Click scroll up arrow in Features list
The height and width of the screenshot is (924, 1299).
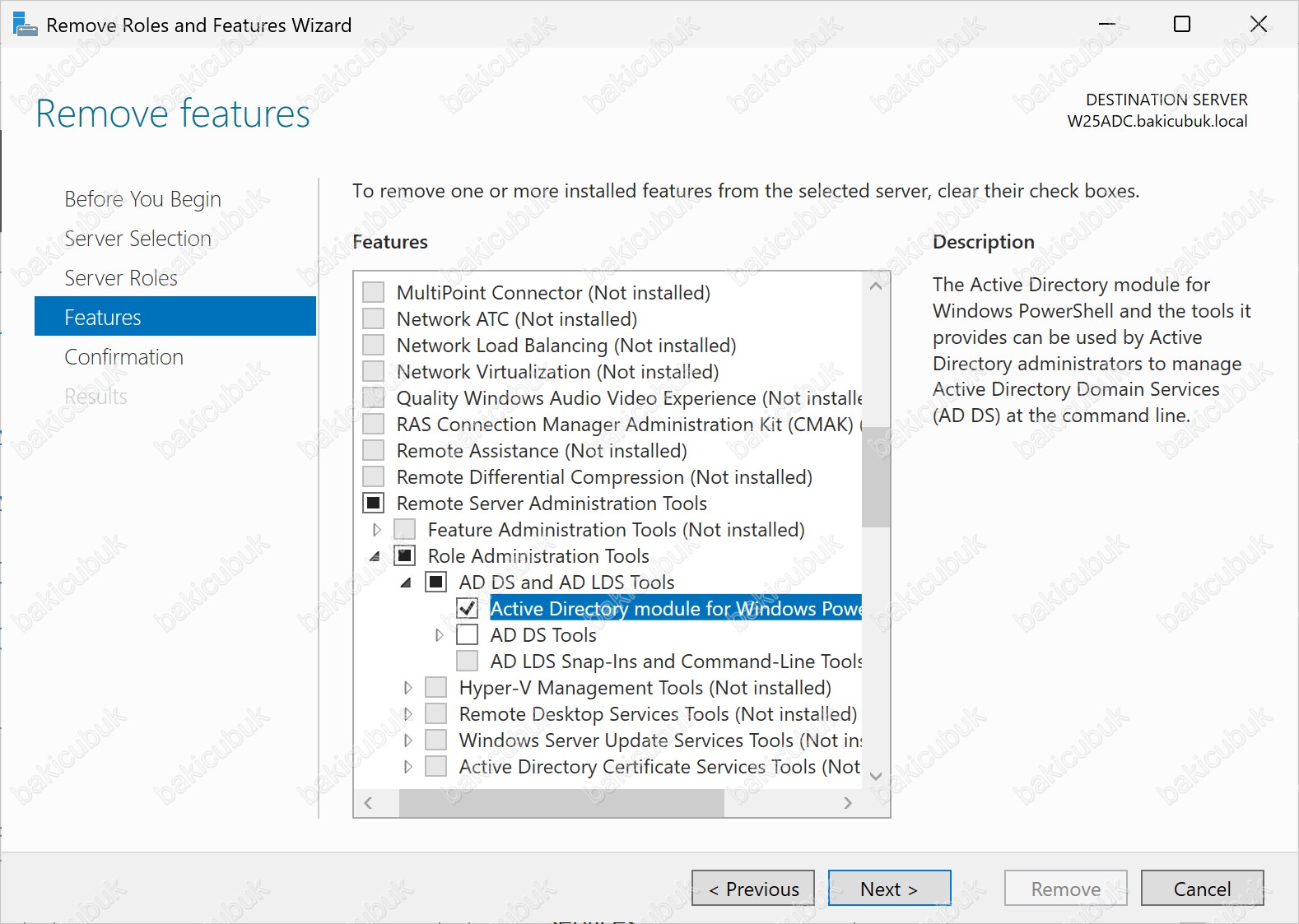coord(876,286)
